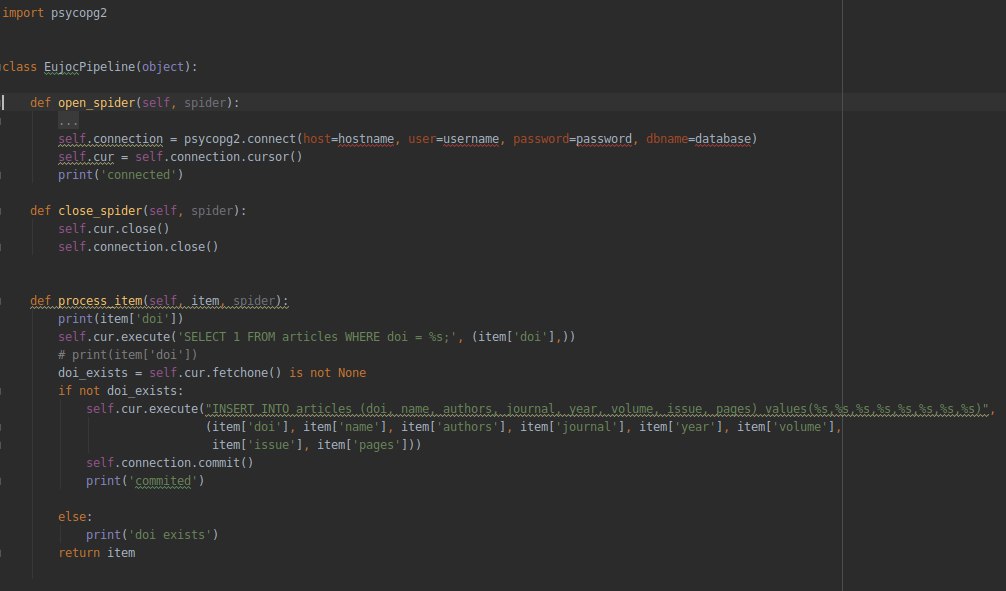1006x591 pixels.
Task: Click the commented-out print line
Action: 128,354
